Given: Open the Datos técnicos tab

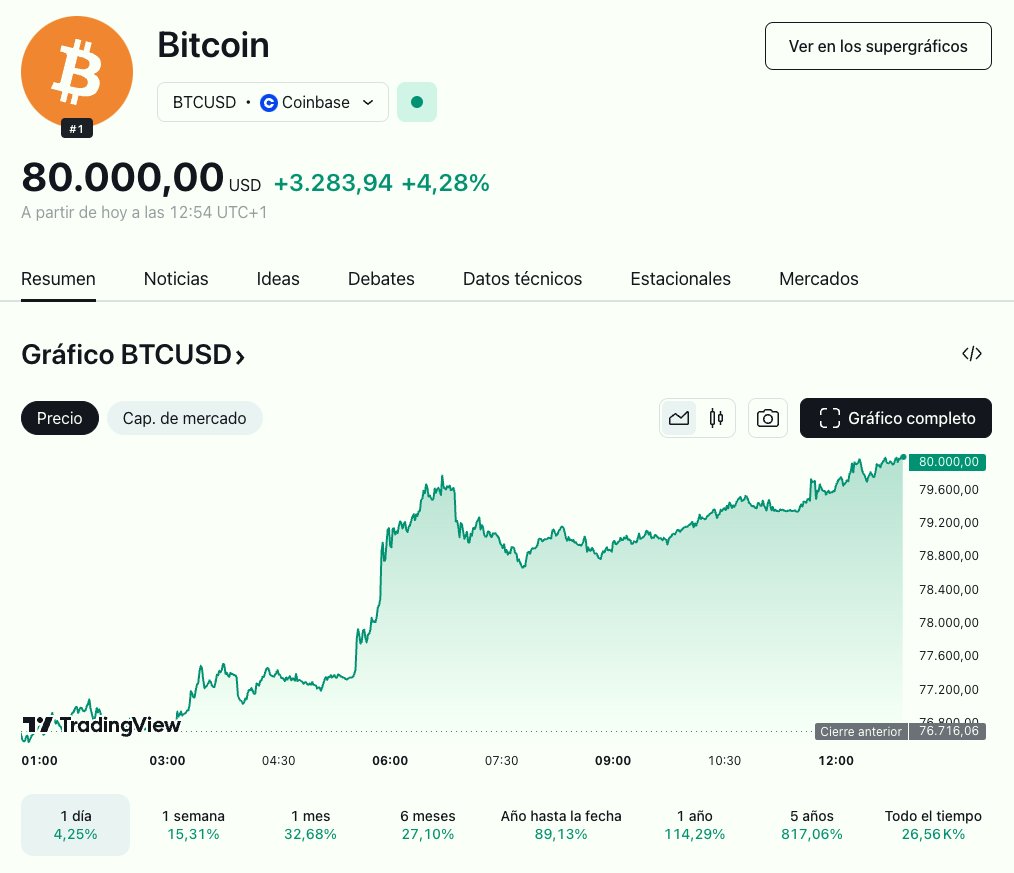Looking at the screenshot, I should (x=523, y=279).
